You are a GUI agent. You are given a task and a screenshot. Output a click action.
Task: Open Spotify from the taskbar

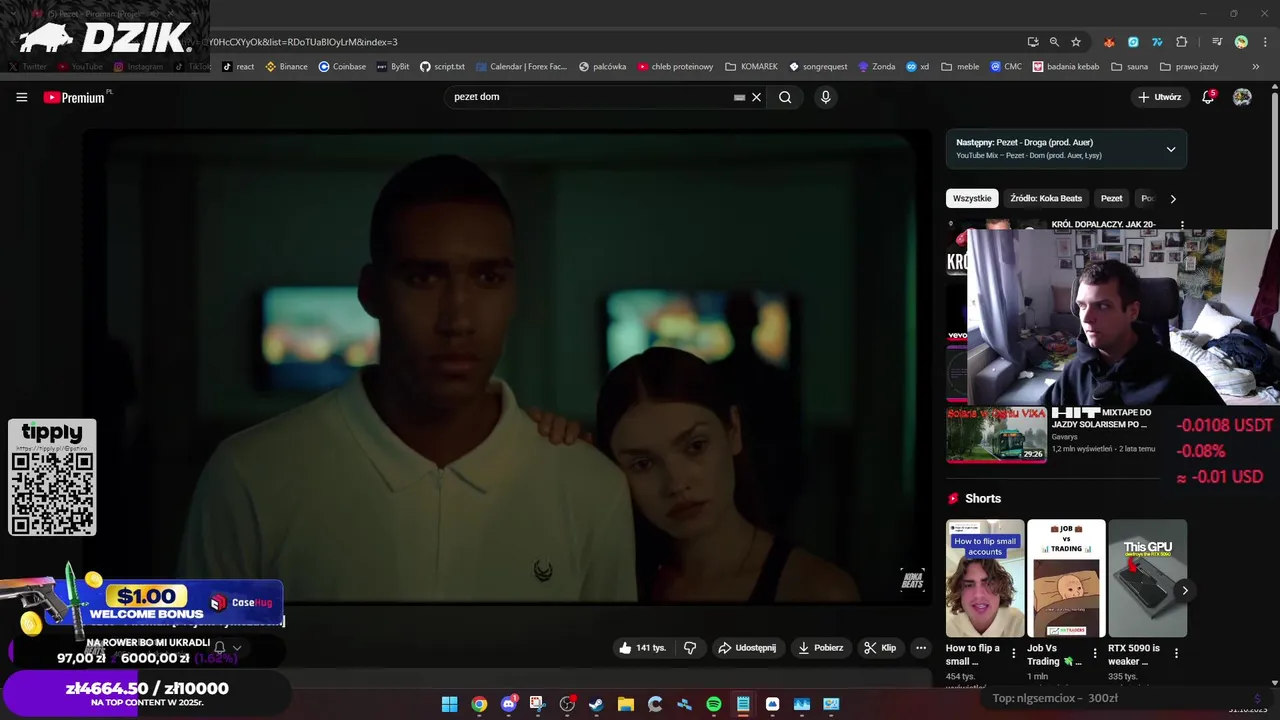click(713, 704)
